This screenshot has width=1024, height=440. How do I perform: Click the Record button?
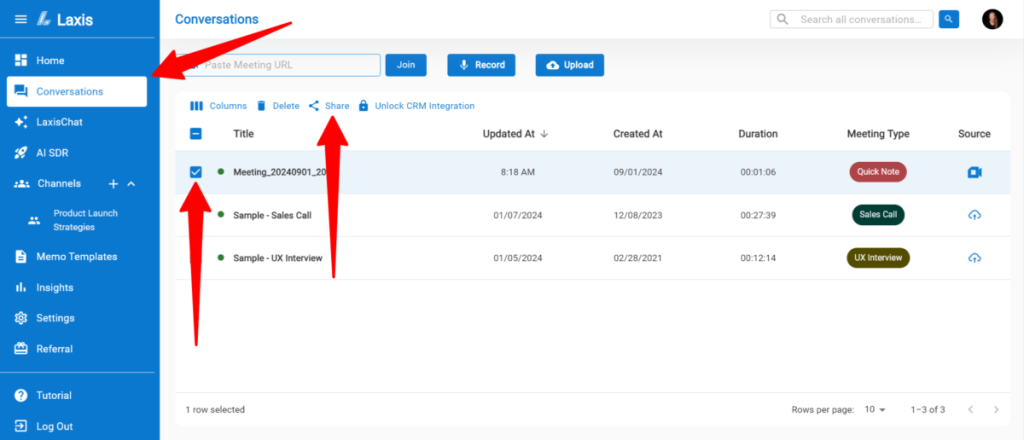point(481,65)
